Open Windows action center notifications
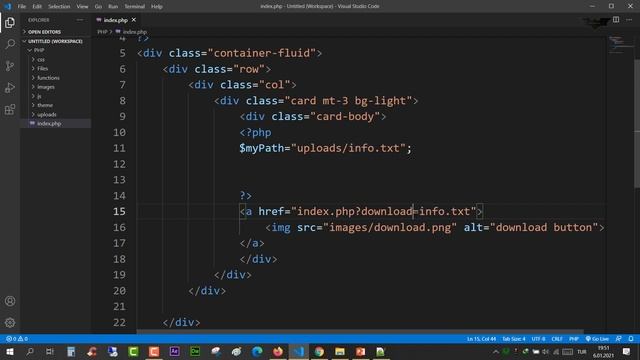Image resolution: width=640 pixels, height=360 pixels. click(x=626, y=351)
